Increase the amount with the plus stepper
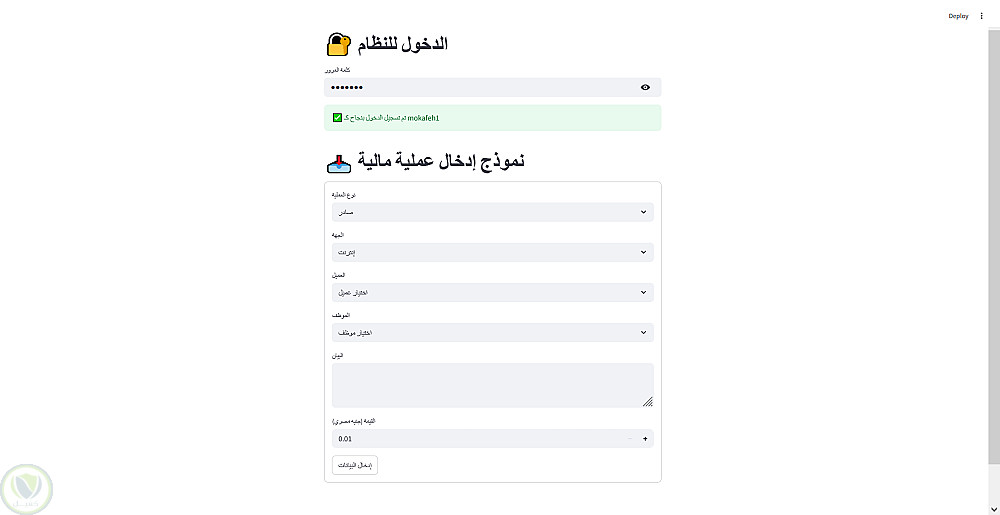 (645, 438)
